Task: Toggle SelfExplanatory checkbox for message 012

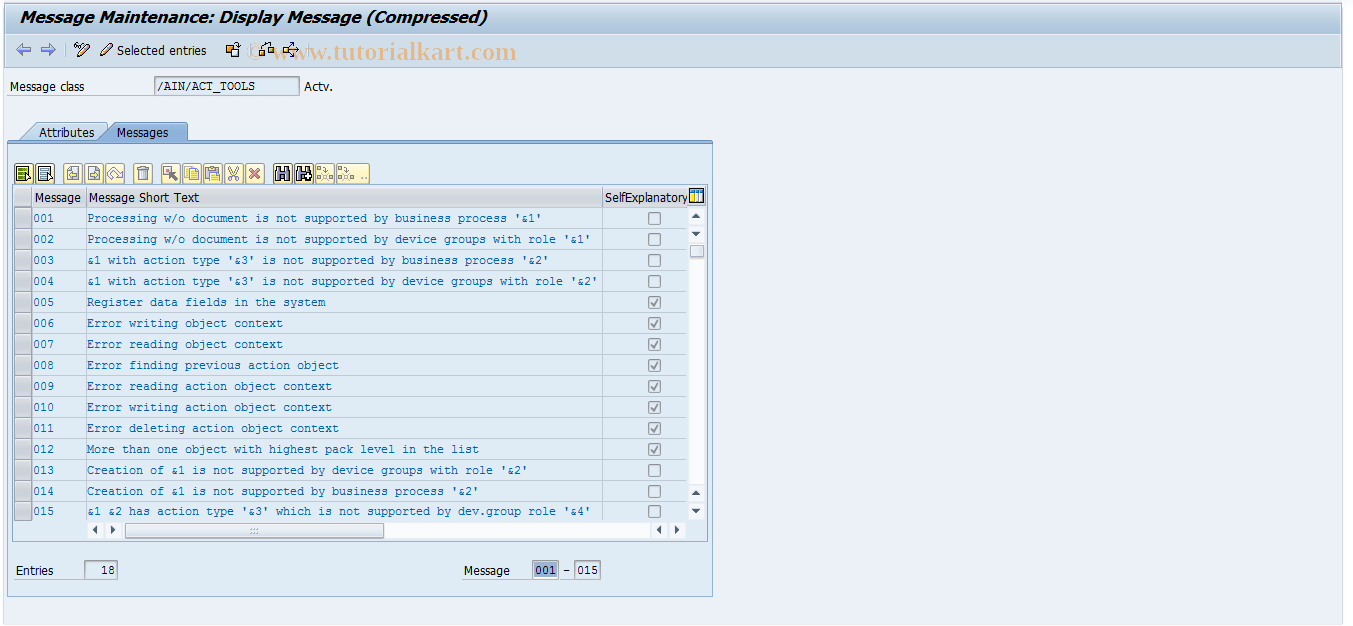Action: pyautogui.click(x=654, y=449)
